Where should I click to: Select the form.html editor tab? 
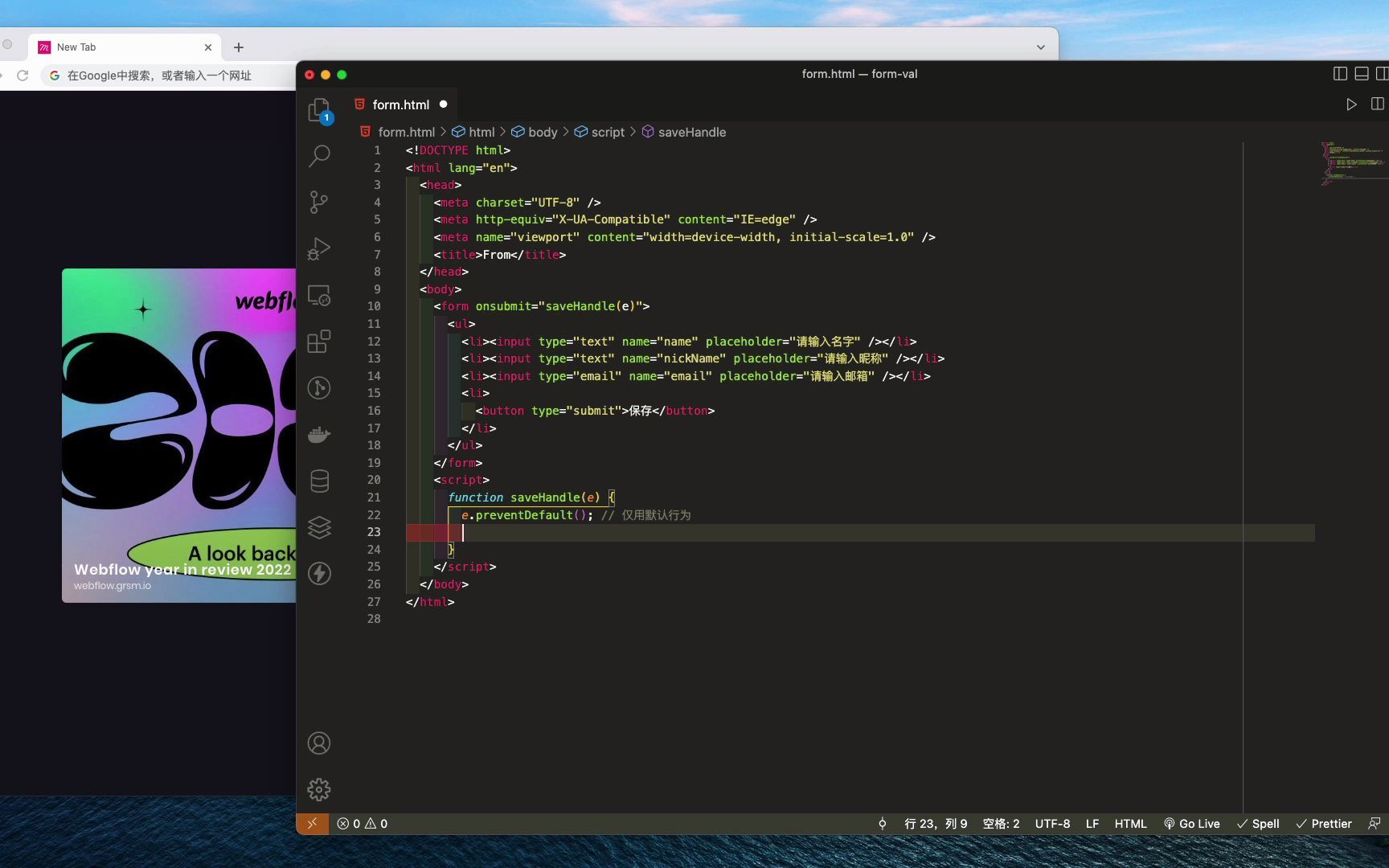[401, 104]
